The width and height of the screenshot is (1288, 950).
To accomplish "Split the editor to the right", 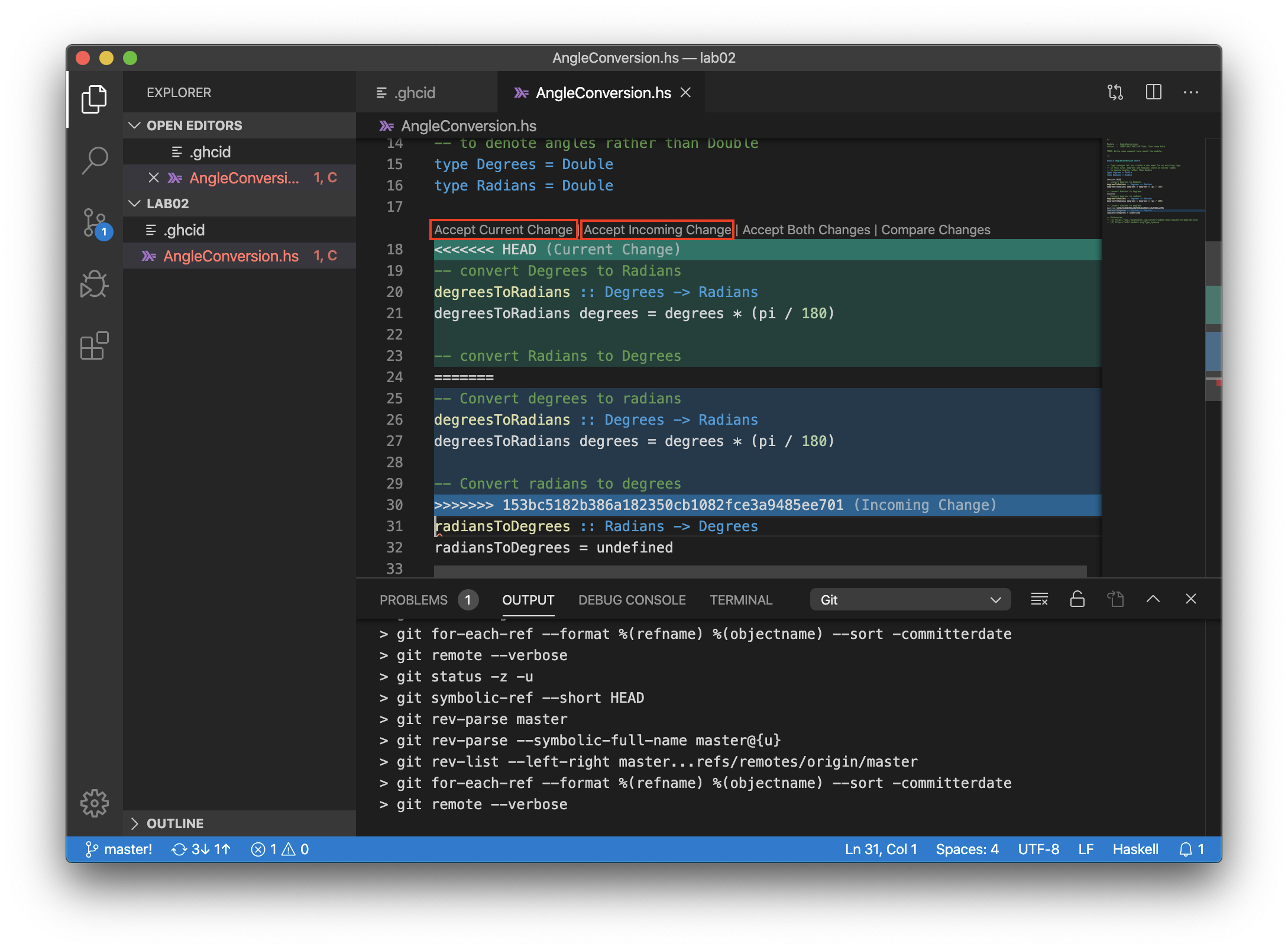I will [1153, 92].
